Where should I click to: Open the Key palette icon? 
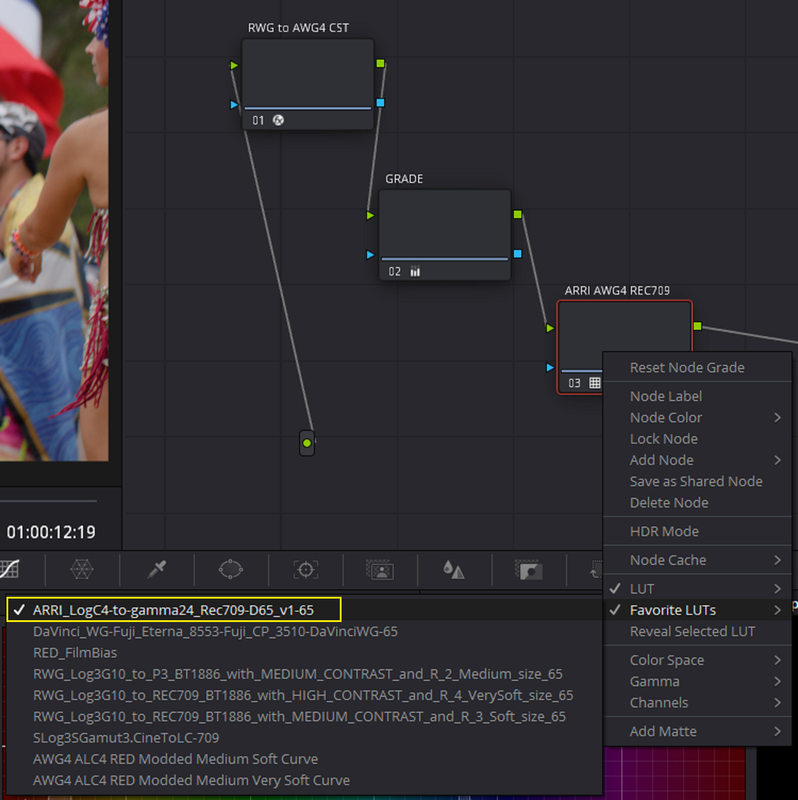[x=529, y=569]
